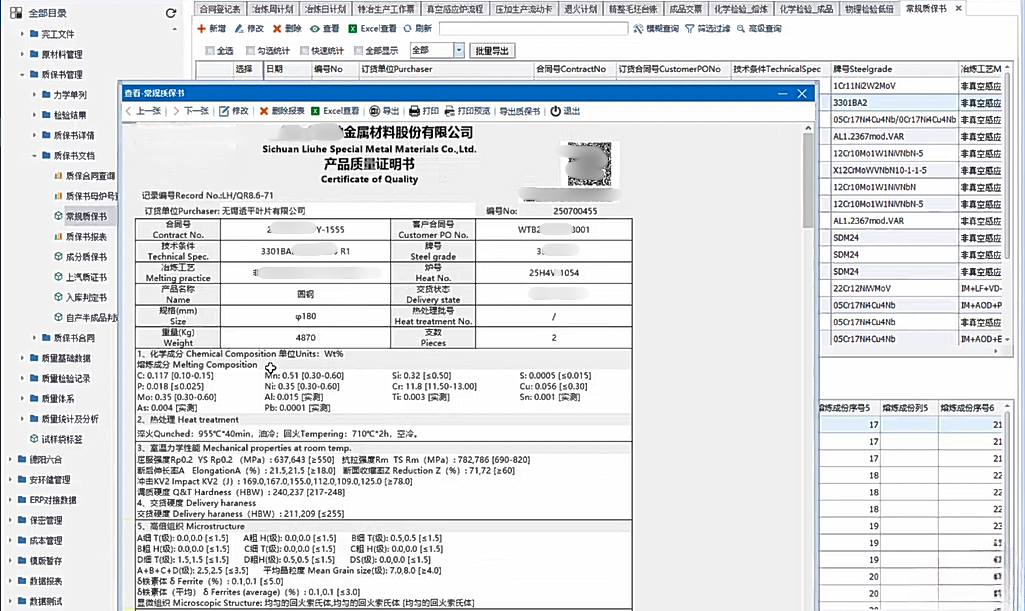Viewport: 1025px width, 611px height.
Task: Click the 修改 pencil icon in main toolbar
Action: coord(239,29)
